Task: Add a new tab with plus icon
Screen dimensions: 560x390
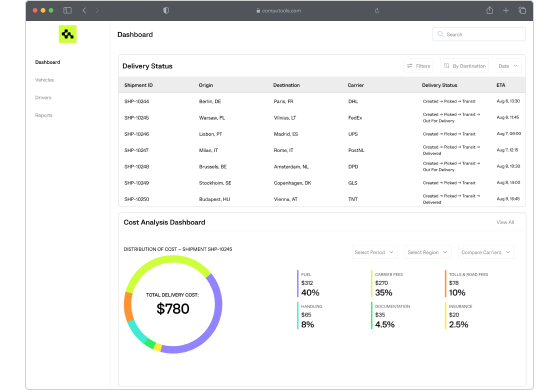Action: point(506,11)
